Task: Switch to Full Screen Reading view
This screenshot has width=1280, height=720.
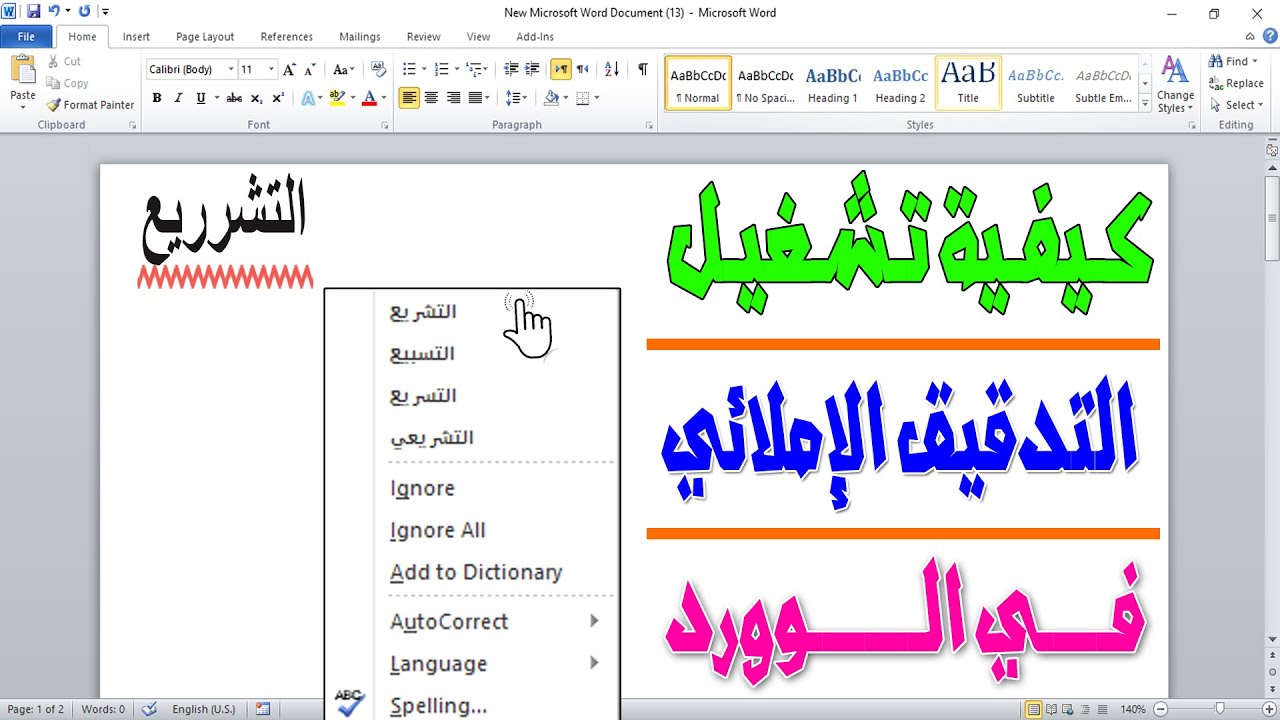Action: tap(1053, 709)
